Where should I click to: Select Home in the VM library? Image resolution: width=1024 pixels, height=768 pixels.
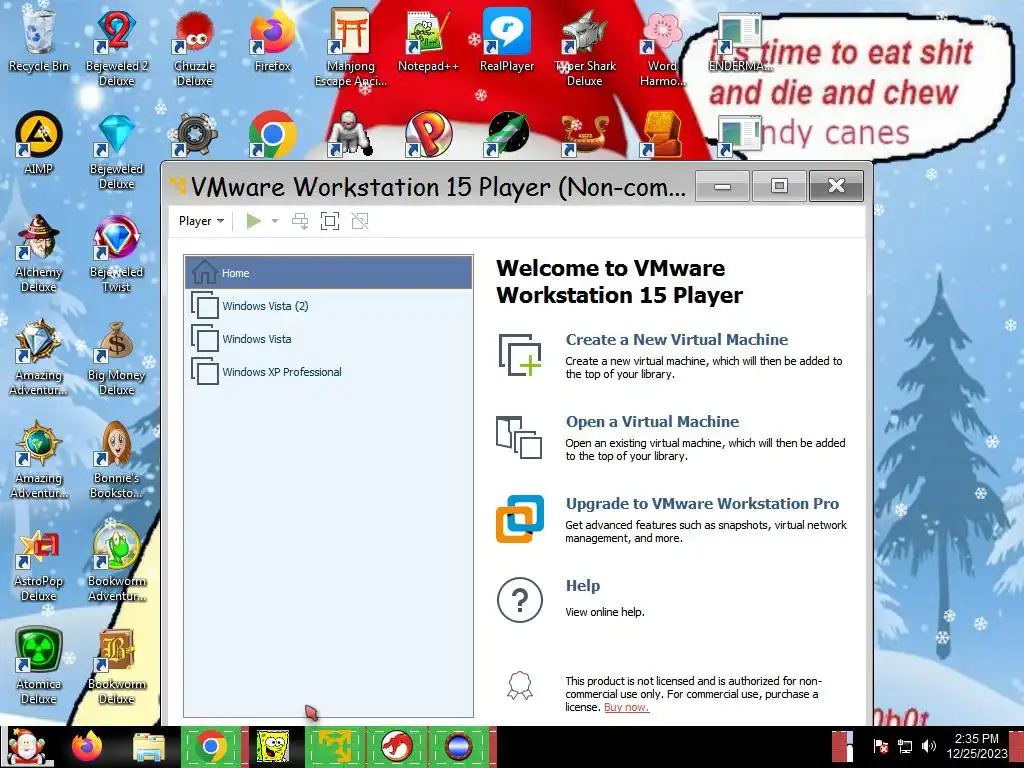coord(328,273)
